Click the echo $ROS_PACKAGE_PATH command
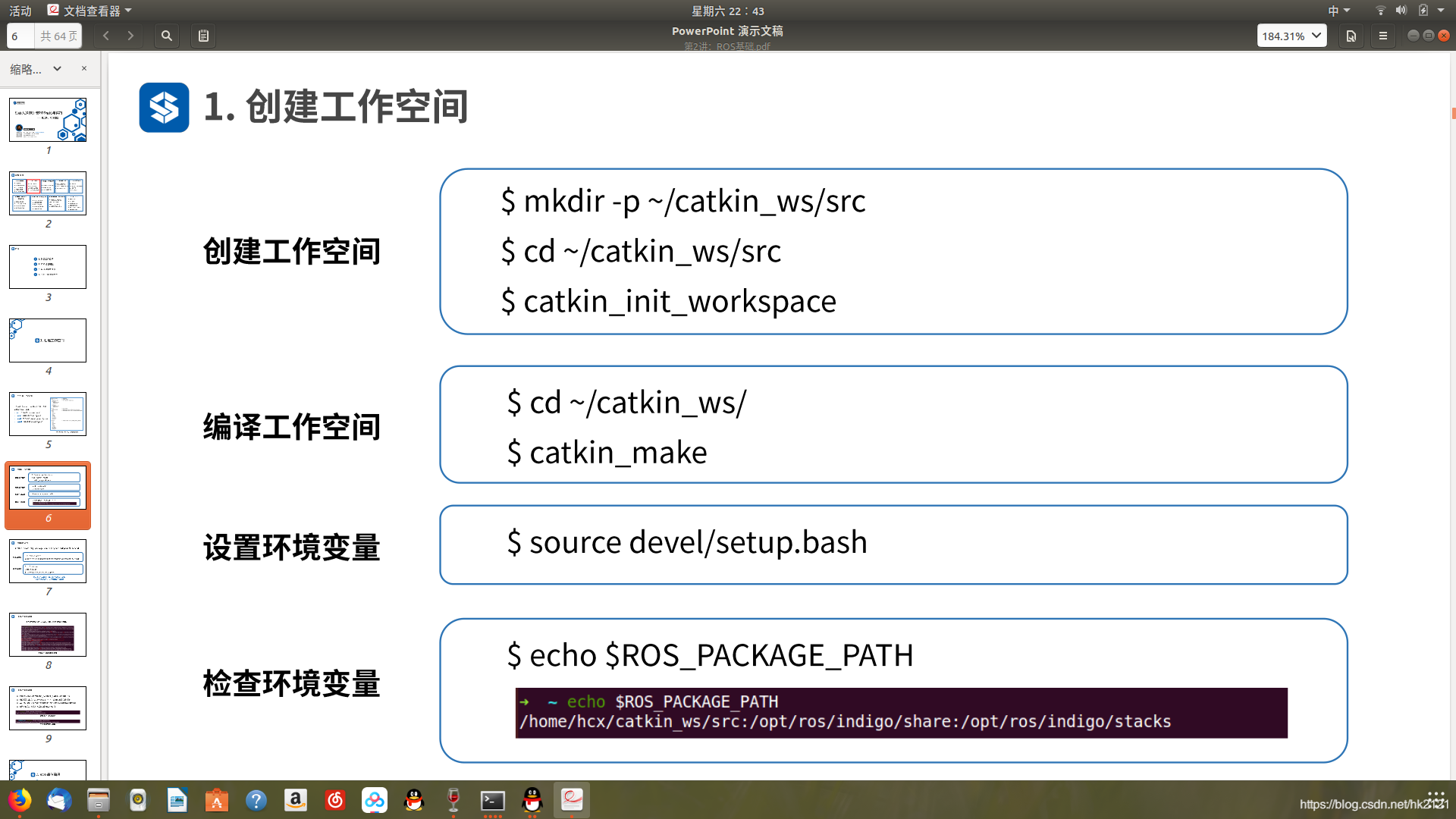 [710, 655]
